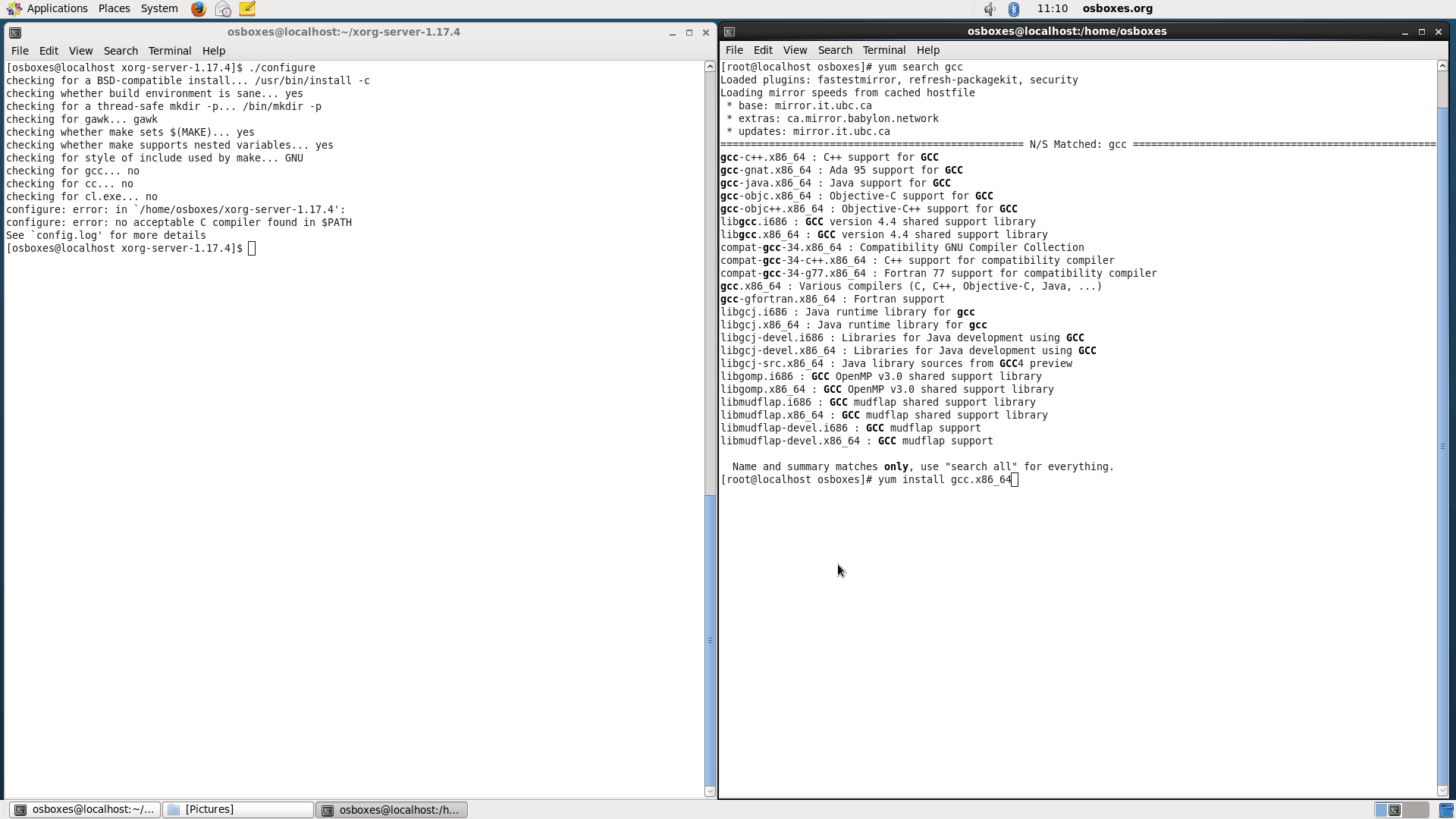The height and width of the screenshot is (819, 1456).
Task: Maximize the /home/osboxes root terminal
Action: pos(1422,32)
